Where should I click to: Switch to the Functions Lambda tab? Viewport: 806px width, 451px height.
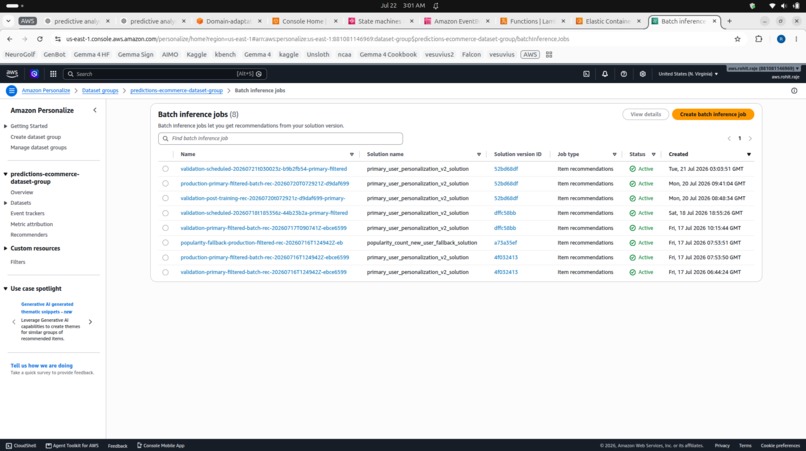point(532,21)
